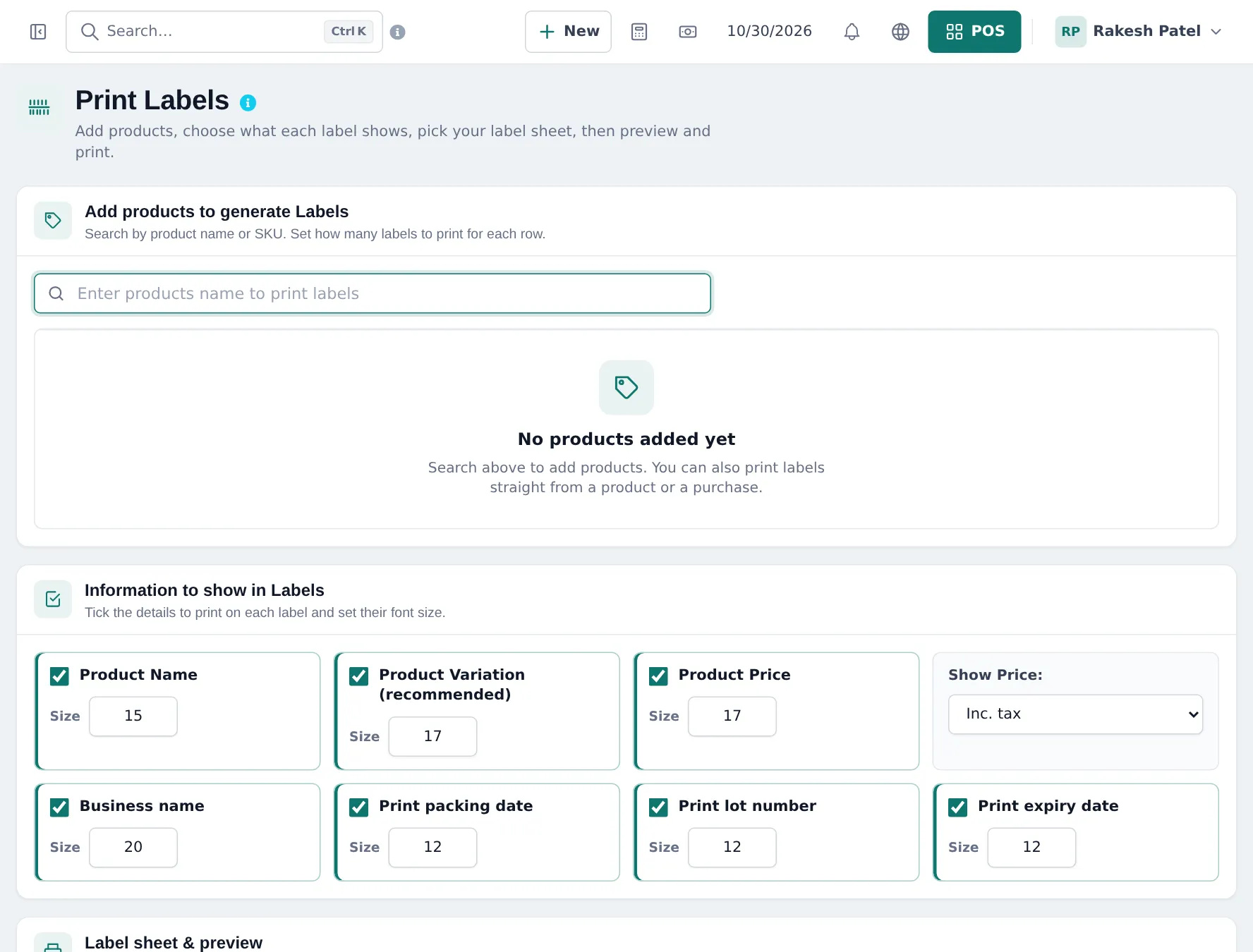Click the large tag icon in empty state
This screenshot has width=1253, height=952.
coord(626,387)
